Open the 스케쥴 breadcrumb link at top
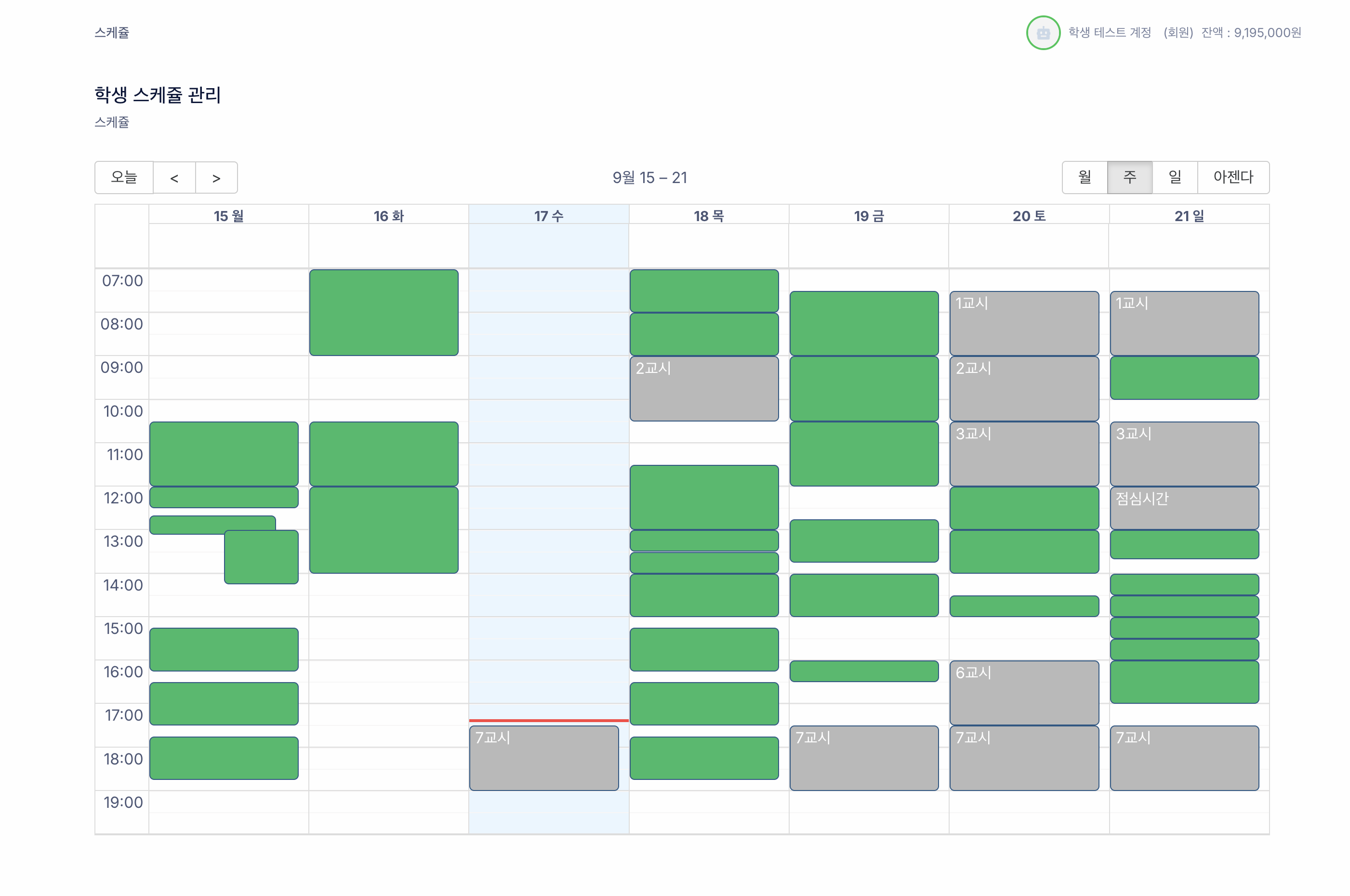Screen dimensions: 1350x896 coord(111,33)
